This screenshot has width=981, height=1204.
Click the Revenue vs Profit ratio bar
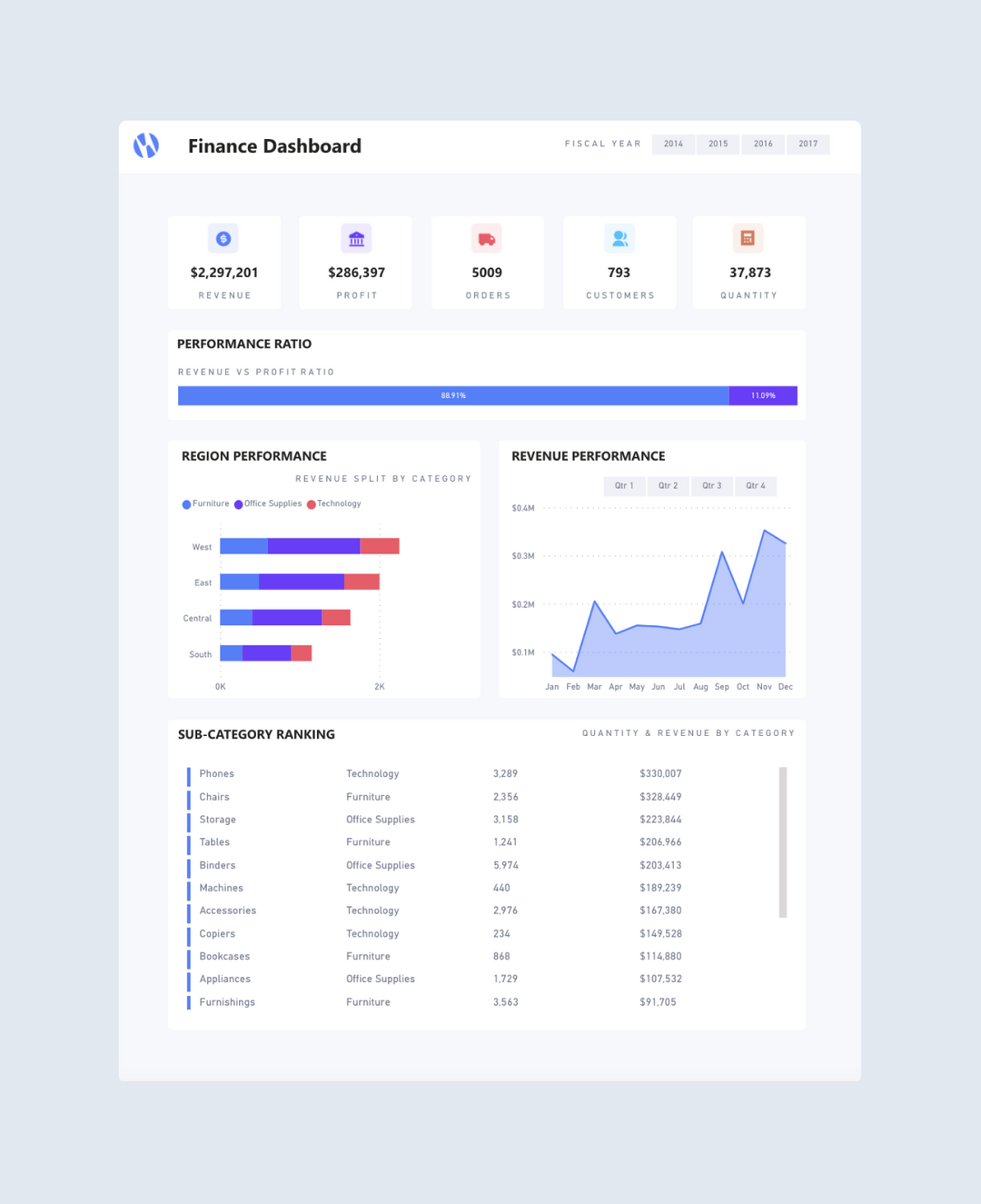(487, 395)
